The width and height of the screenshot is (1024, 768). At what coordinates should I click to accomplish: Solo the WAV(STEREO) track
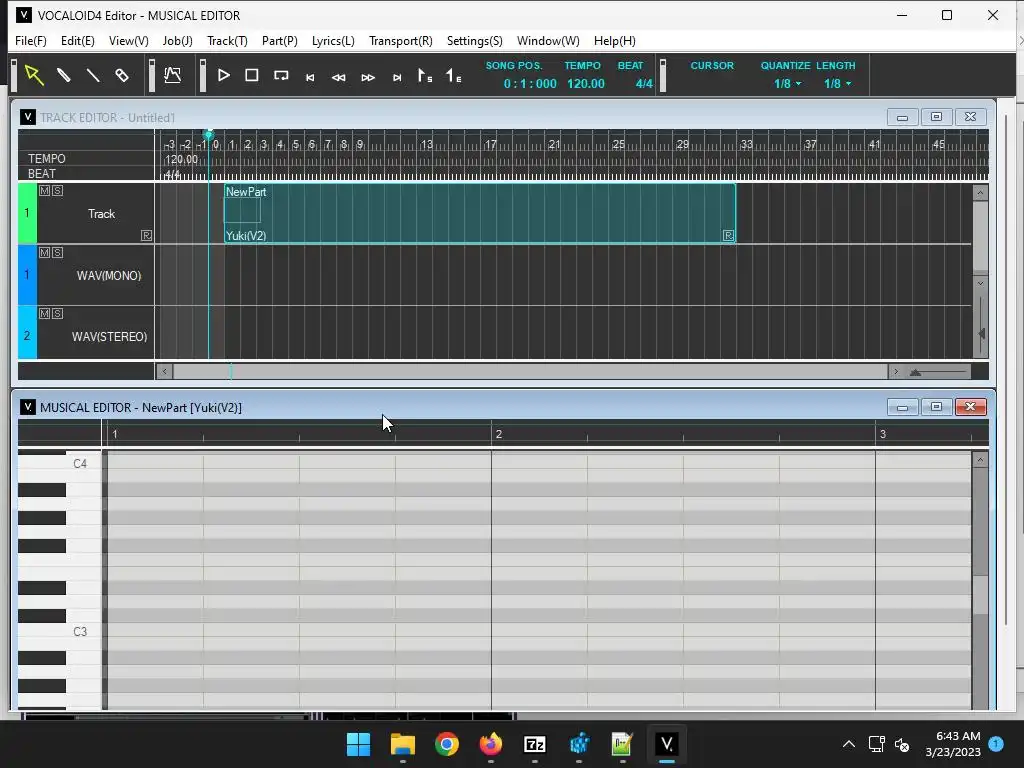(57, 313)
